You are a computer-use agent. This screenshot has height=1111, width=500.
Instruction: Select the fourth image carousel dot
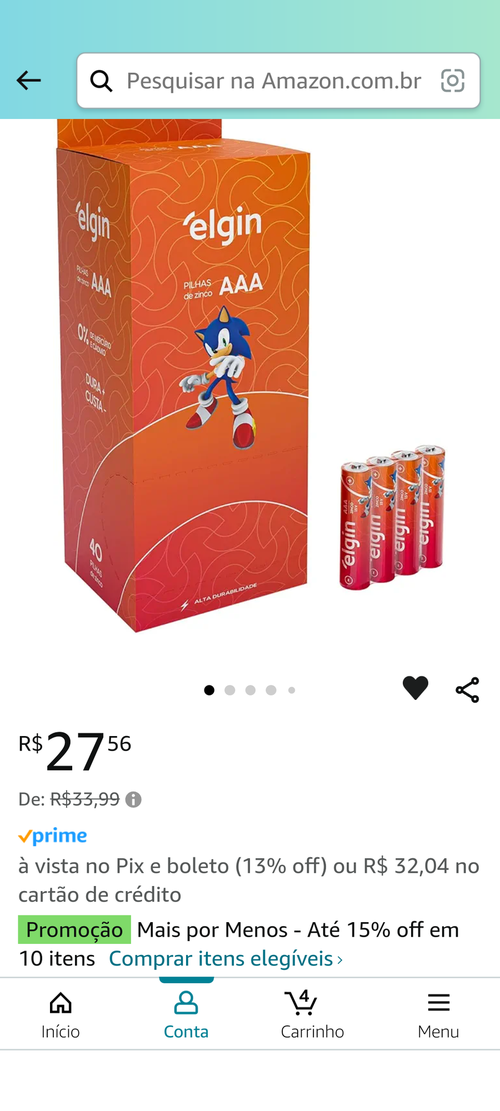coord(271,690)
